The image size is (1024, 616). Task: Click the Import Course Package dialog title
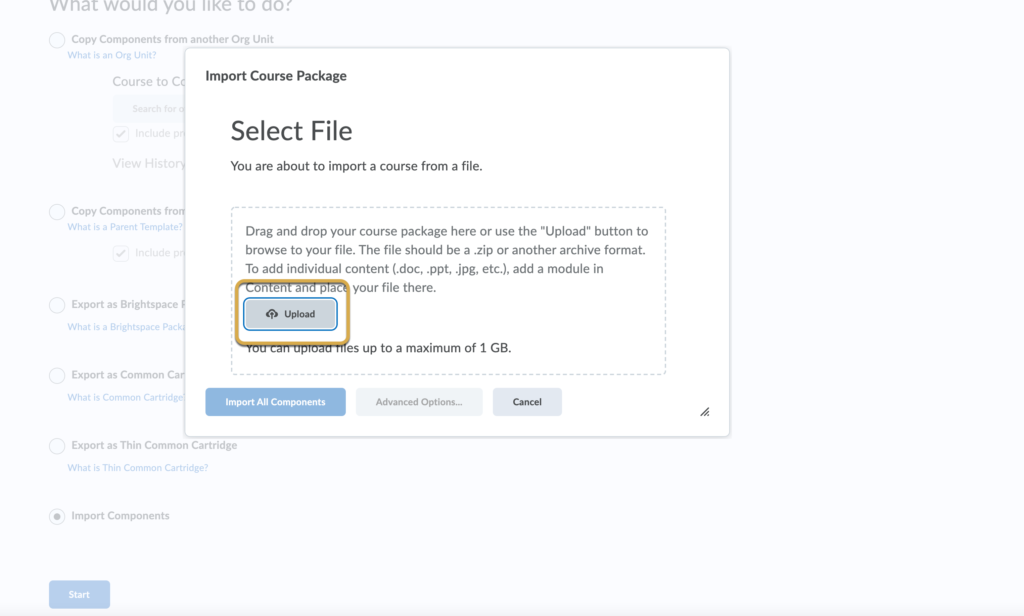[x=276, y=76]
